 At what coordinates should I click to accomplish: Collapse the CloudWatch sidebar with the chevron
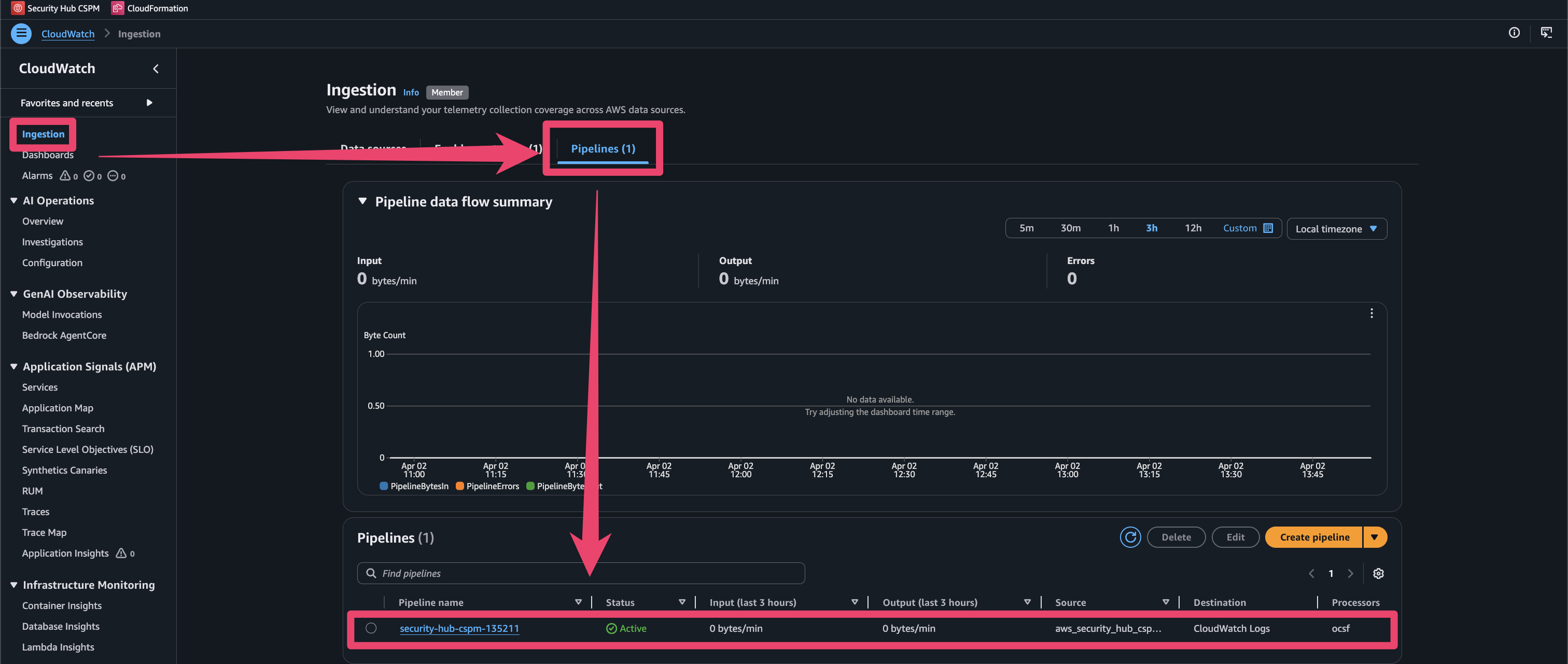coord(156,69)
